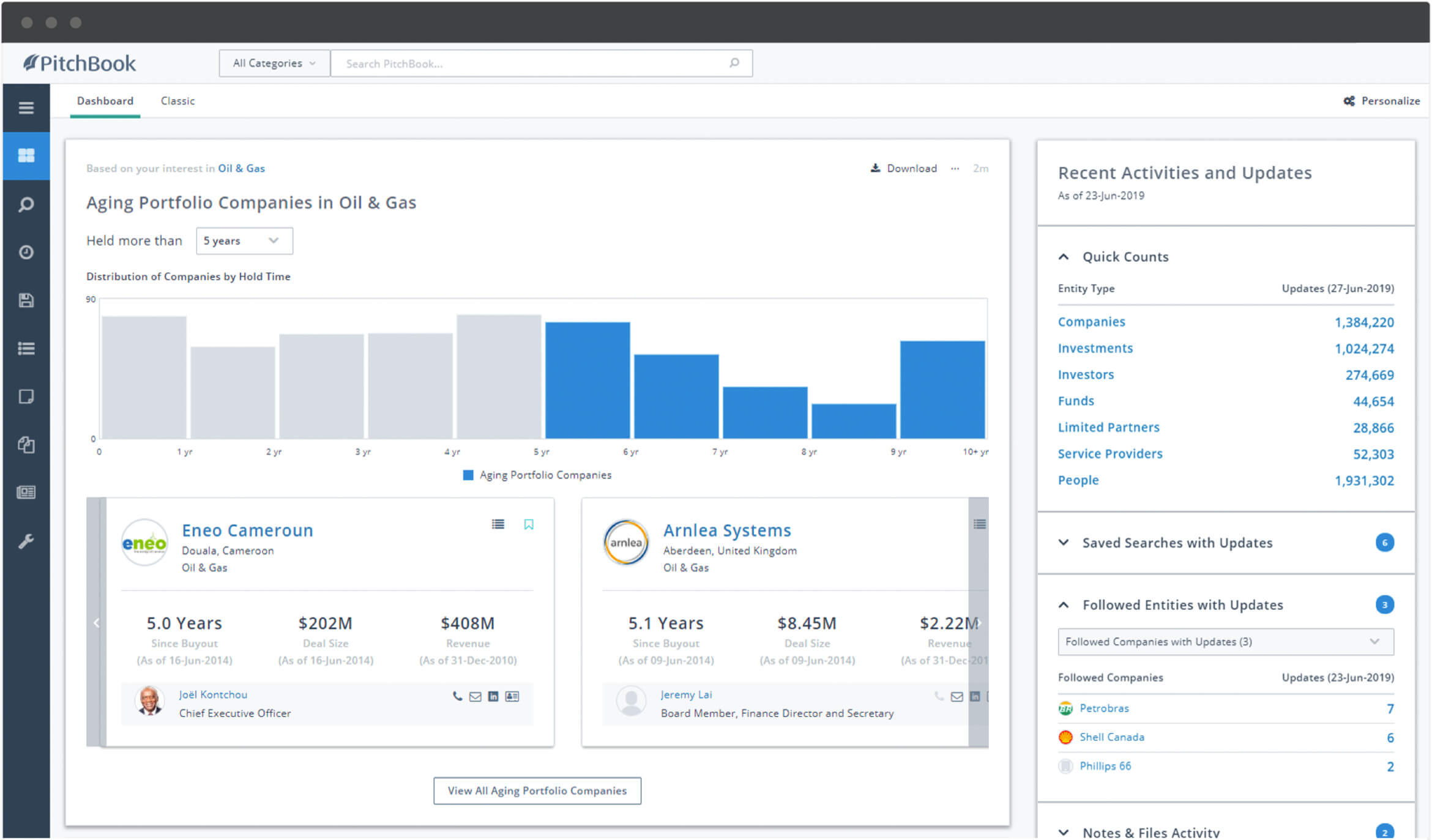
Task: Click the magnifier icon in the search bar
Action: [734, 63]
